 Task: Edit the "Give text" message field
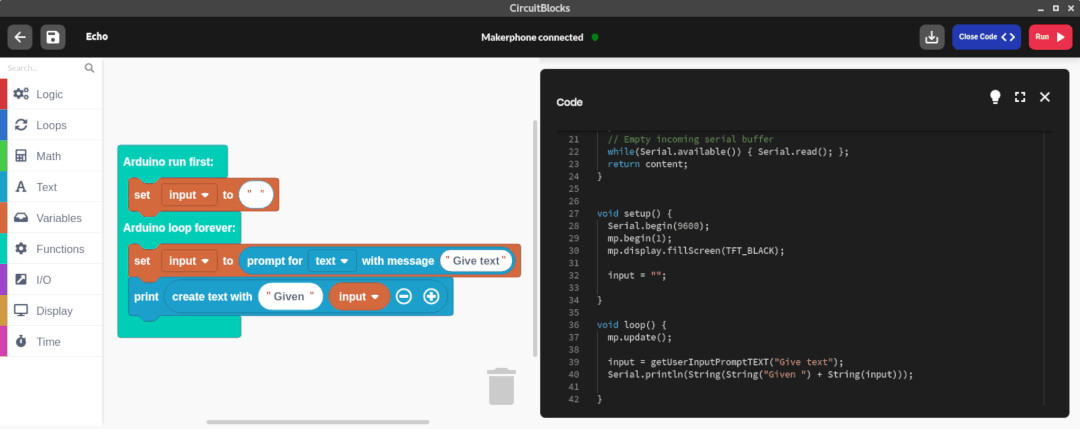(477, 261)
